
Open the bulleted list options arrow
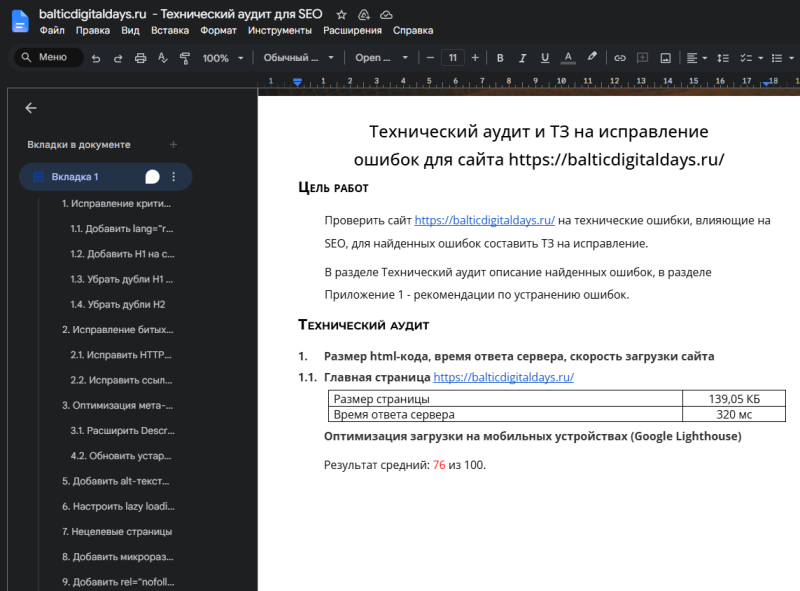[791, 58]
